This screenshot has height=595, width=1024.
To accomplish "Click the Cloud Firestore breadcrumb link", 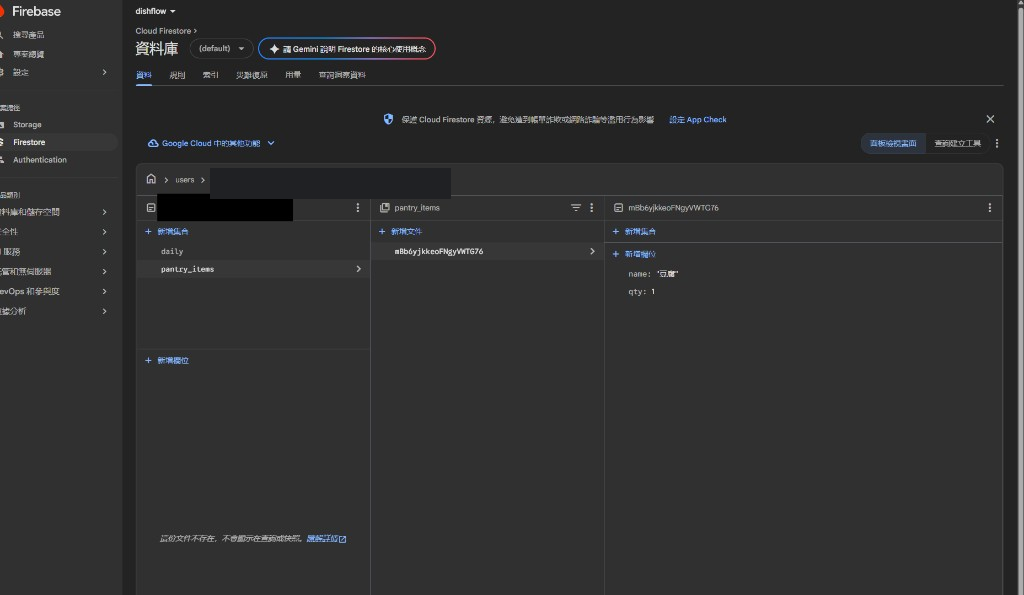I will coord(163,31).
